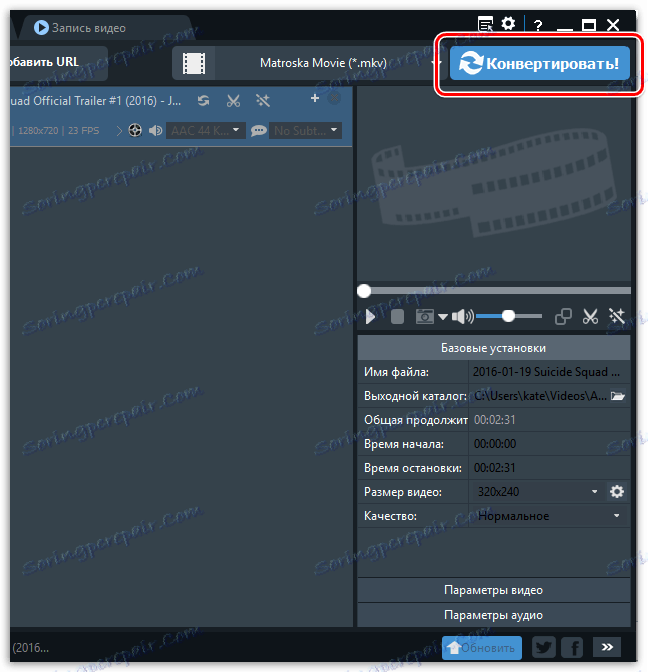Click the Convert (Конвертировать!) button
648x672 pixels.
tap(540, 63)
